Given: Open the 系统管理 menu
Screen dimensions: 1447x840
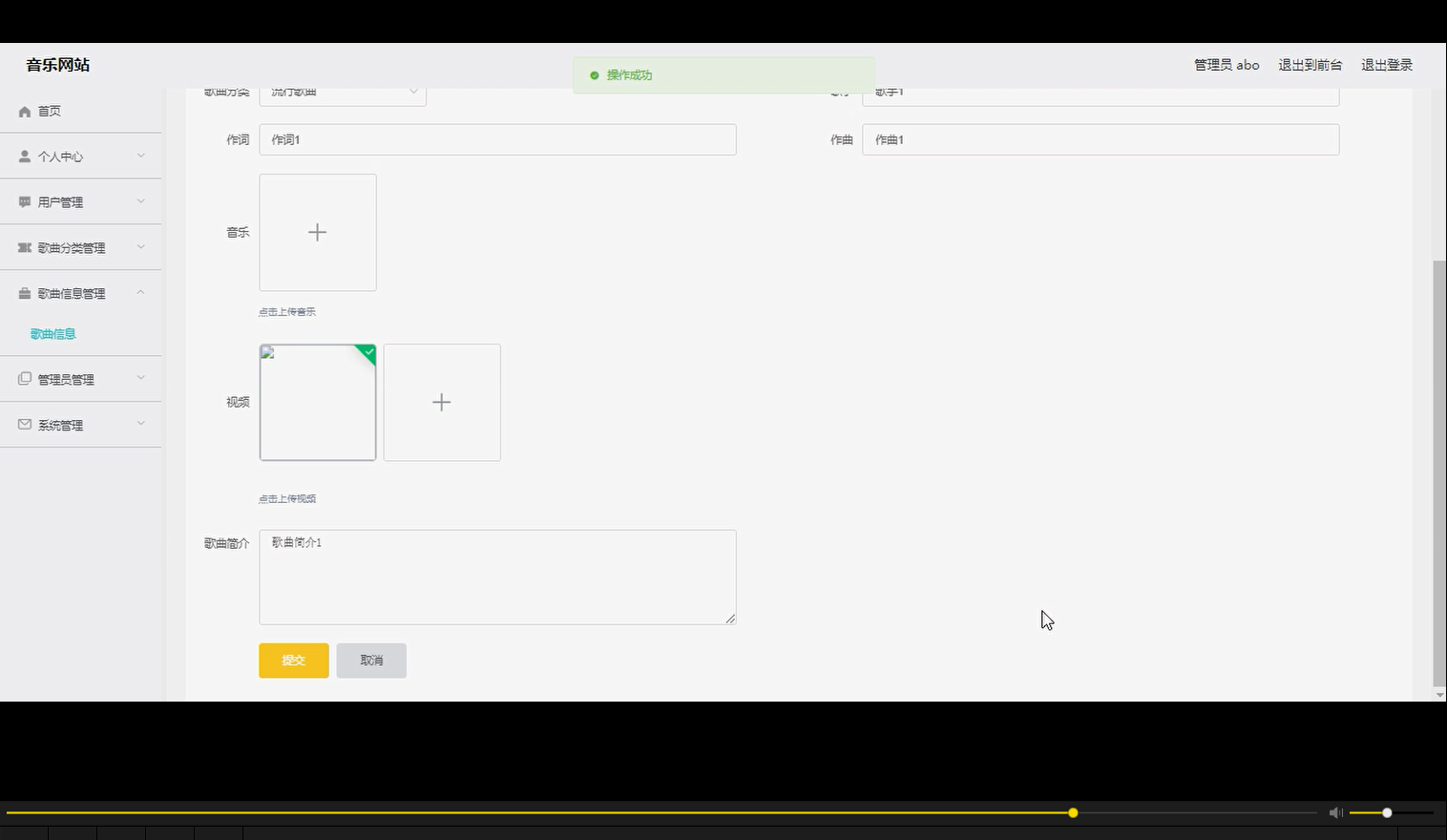Looking at the screenshot, I should click(80, 425).
